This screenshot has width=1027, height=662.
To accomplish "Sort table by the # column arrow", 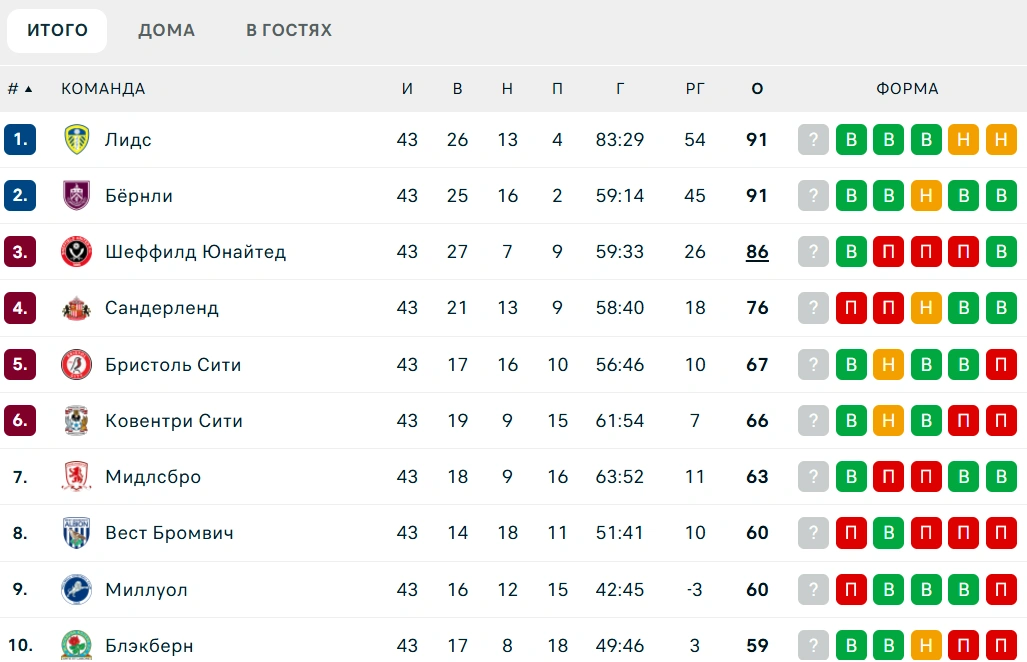I will pyautogui.click(x=28, y=89).
